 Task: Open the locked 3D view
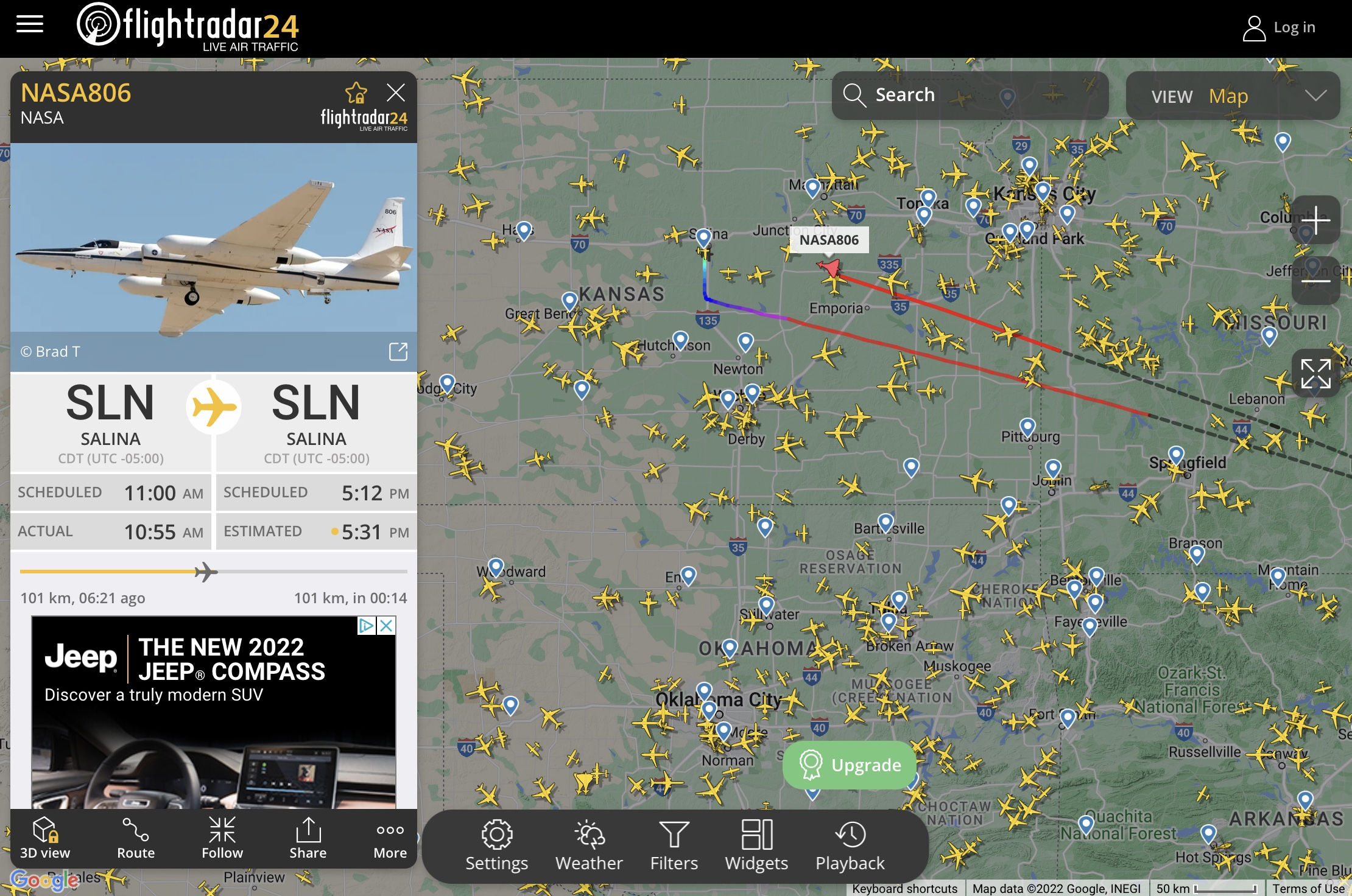[45, 839]
